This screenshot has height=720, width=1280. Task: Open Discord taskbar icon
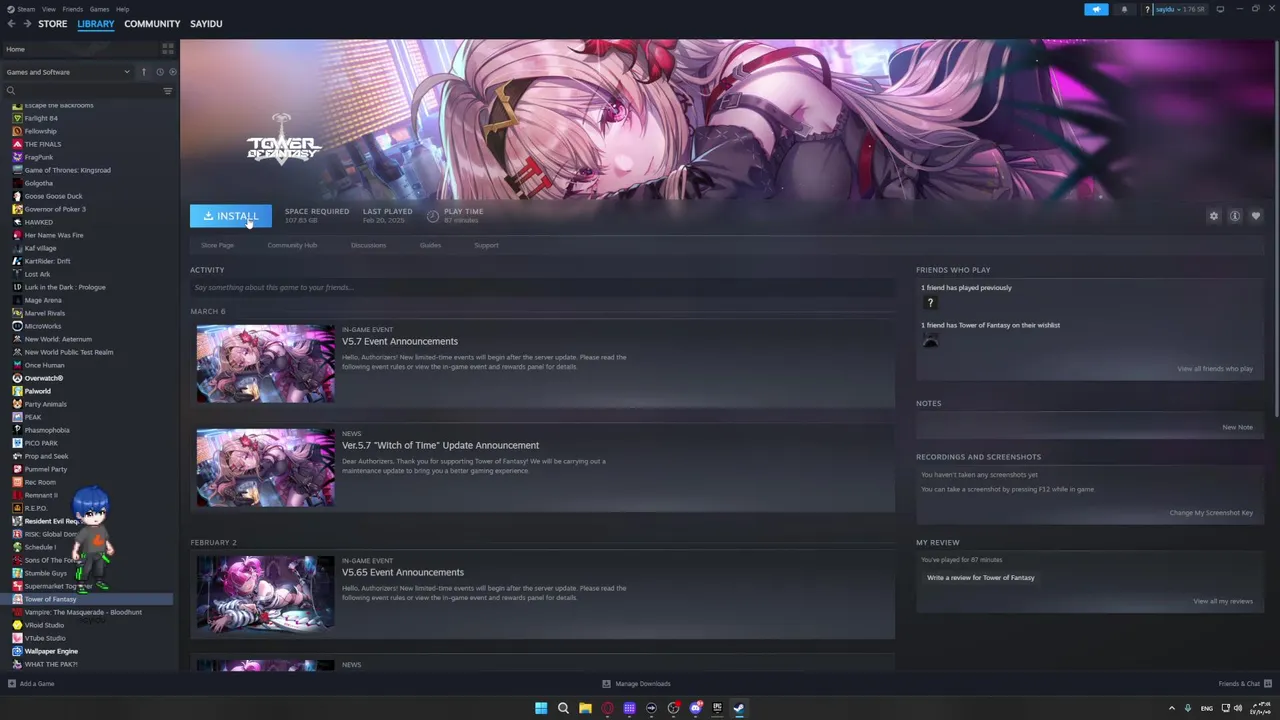[x=695, y=708]
